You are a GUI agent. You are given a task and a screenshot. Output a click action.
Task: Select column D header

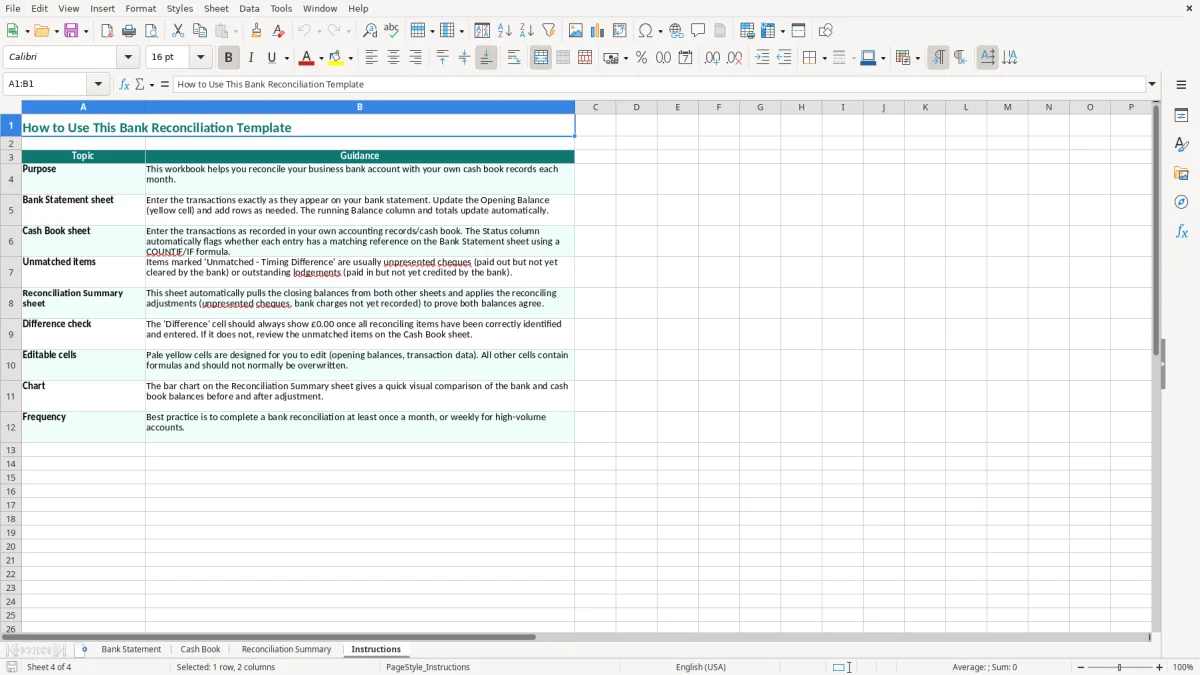(636, 107)
